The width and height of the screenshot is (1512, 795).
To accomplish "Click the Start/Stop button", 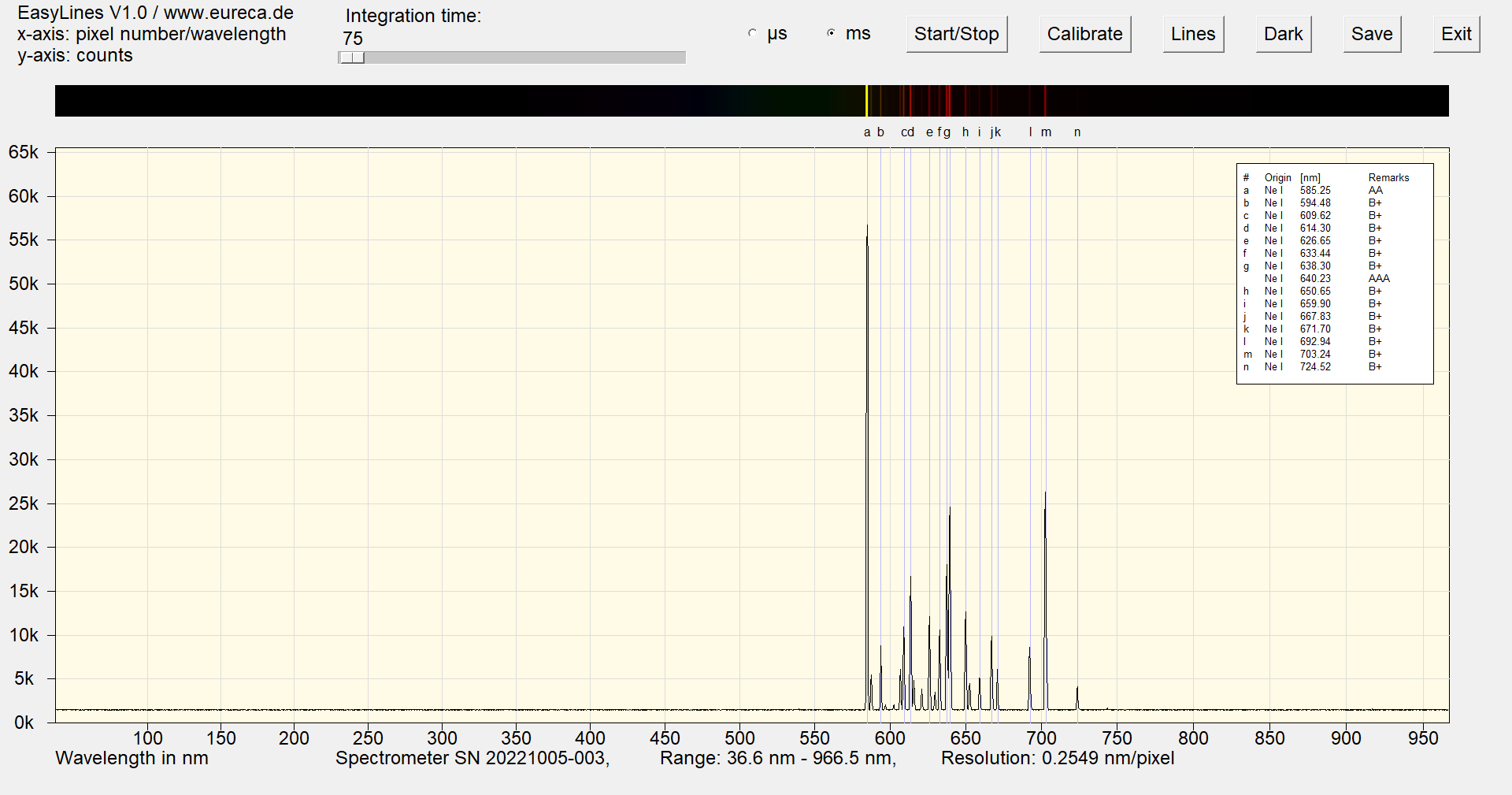I will point(956,34).
